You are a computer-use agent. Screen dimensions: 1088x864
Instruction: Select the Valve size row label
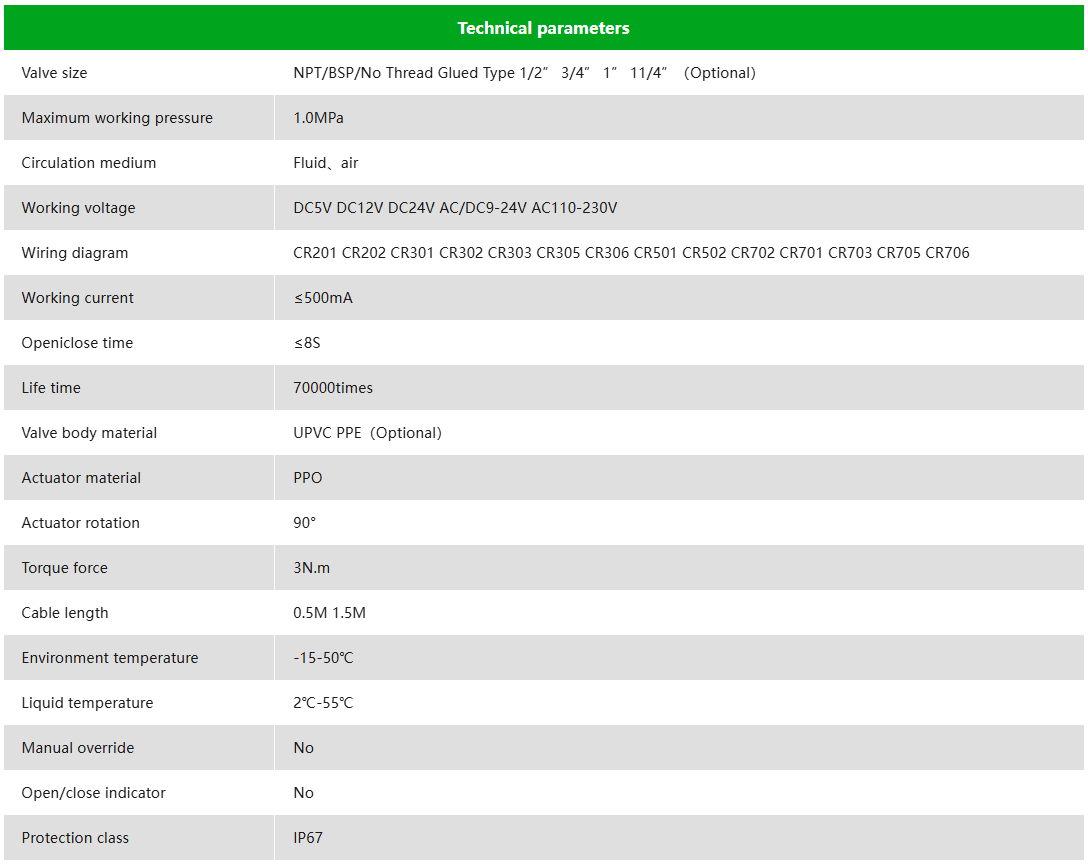(54, 73)
